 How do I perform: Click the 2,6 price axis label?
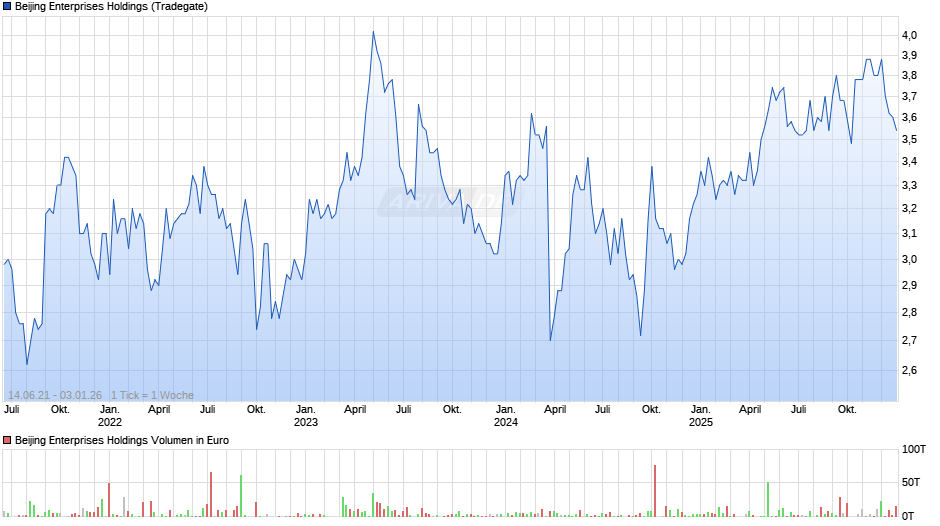909,370
